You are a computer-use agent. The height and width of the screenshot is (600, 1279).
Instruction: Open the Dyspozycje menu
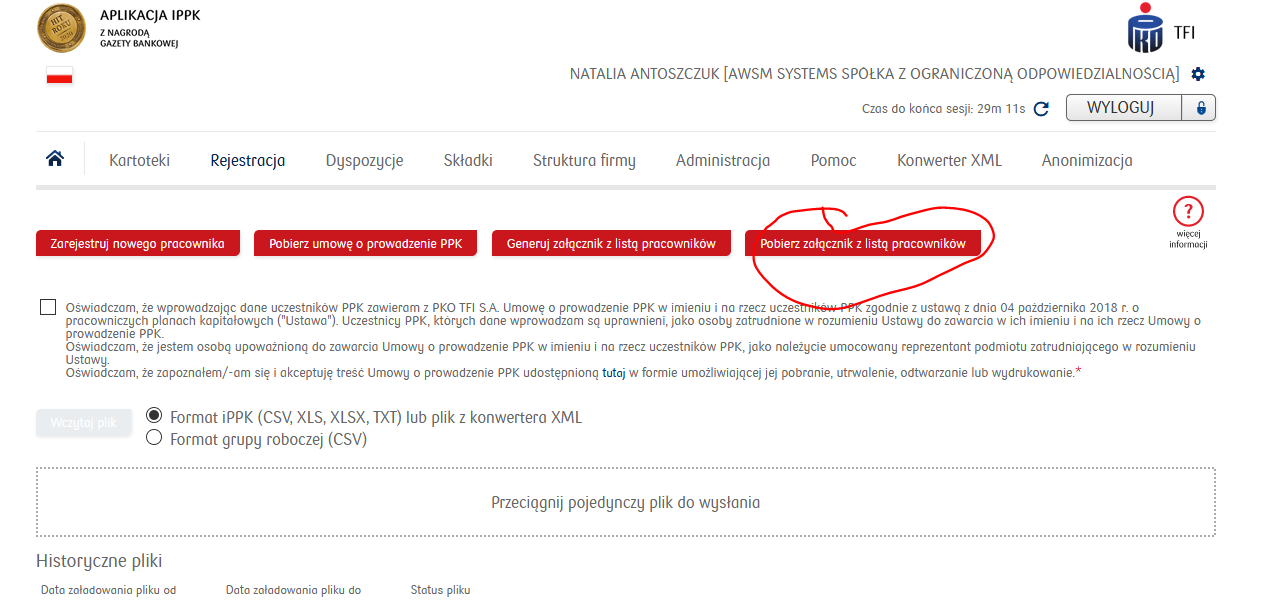click(x=364, y=160)
